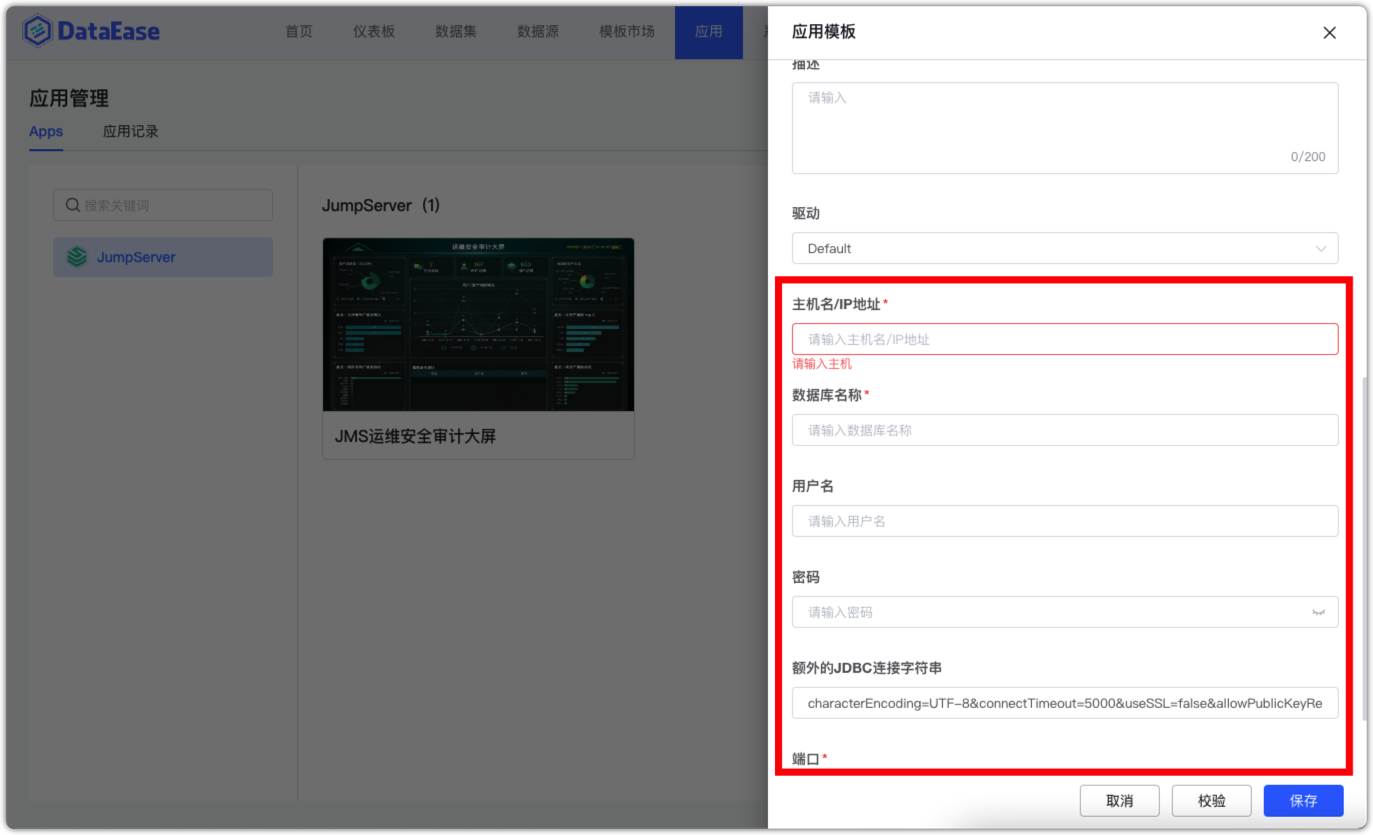The height and width of the screenshot is (835, 1373).
Task: Open 数据源 in top navigation
Action: 538,31
